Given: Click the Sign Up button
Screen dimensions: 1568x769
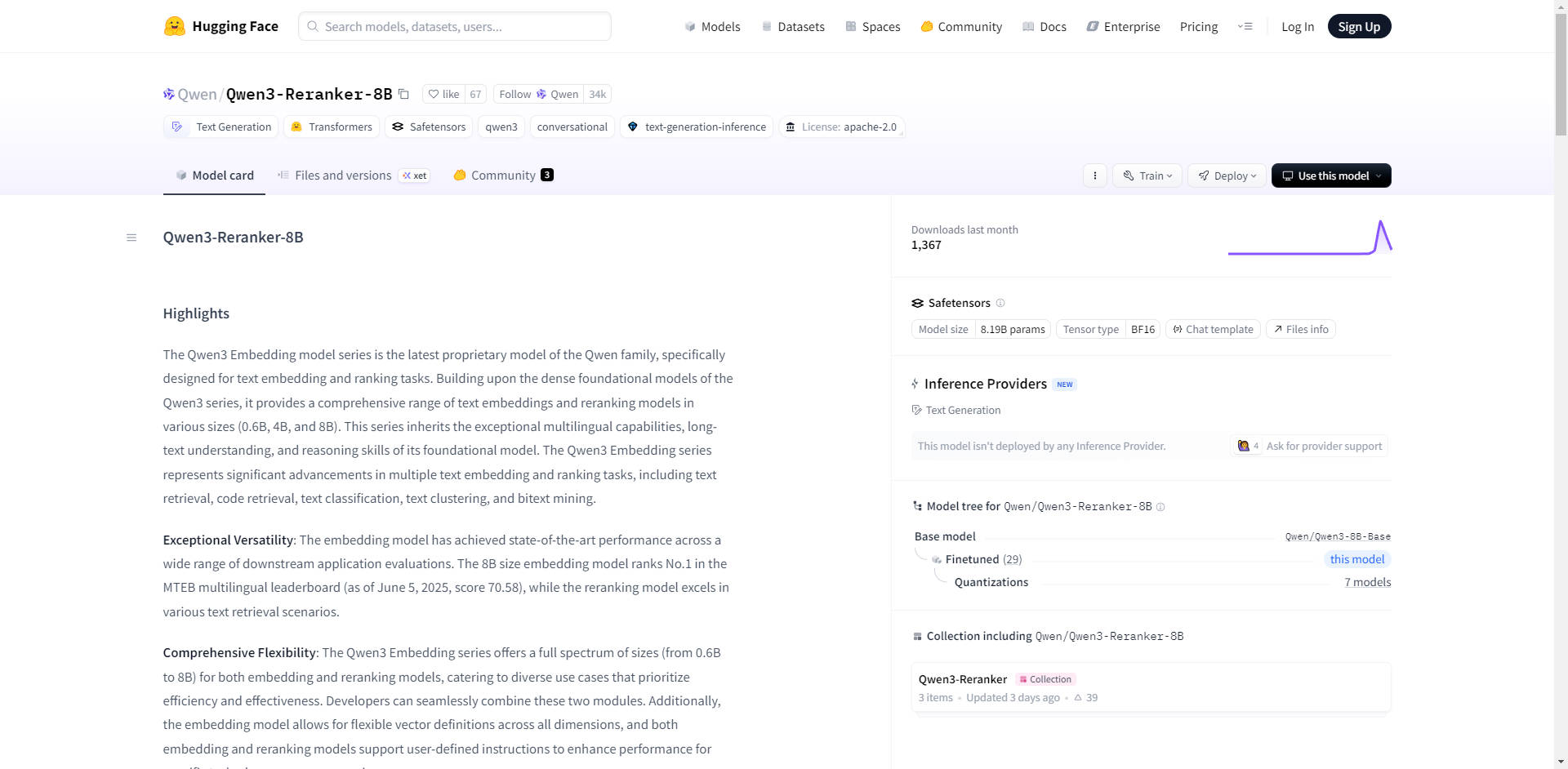Looking at the screenshot, I should 1358,26.
